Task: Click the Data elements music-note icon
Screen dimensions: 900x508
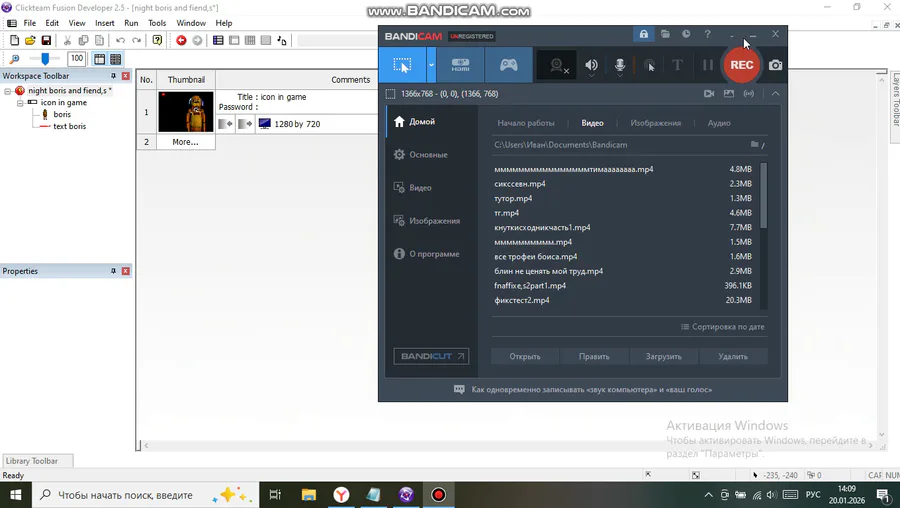Action: click(281, 40)
